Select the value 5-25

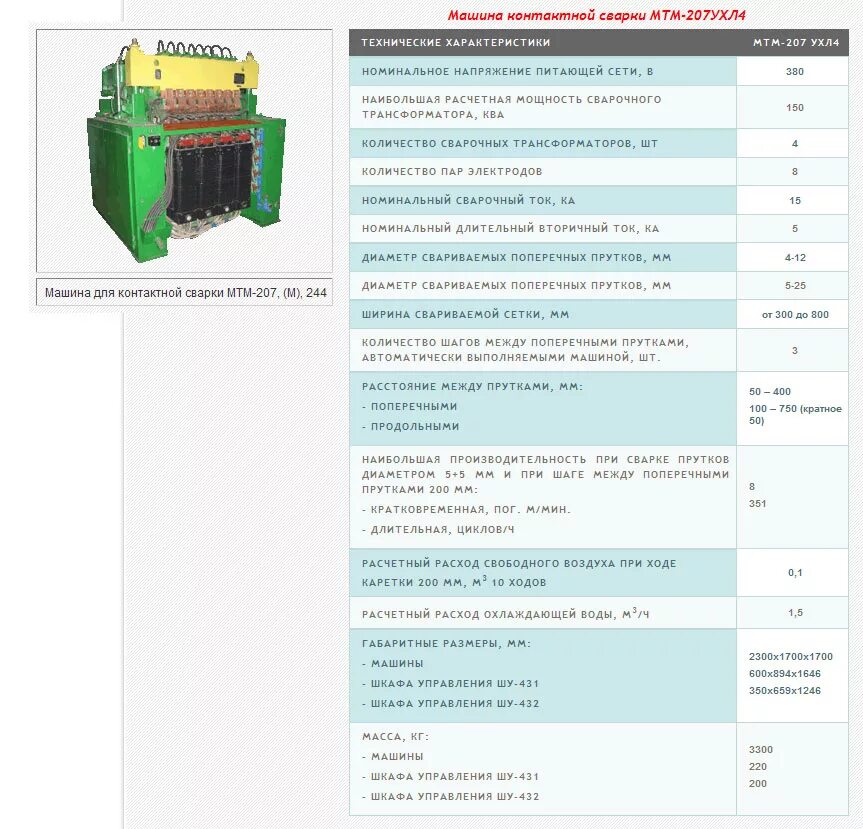click(795, 286)
